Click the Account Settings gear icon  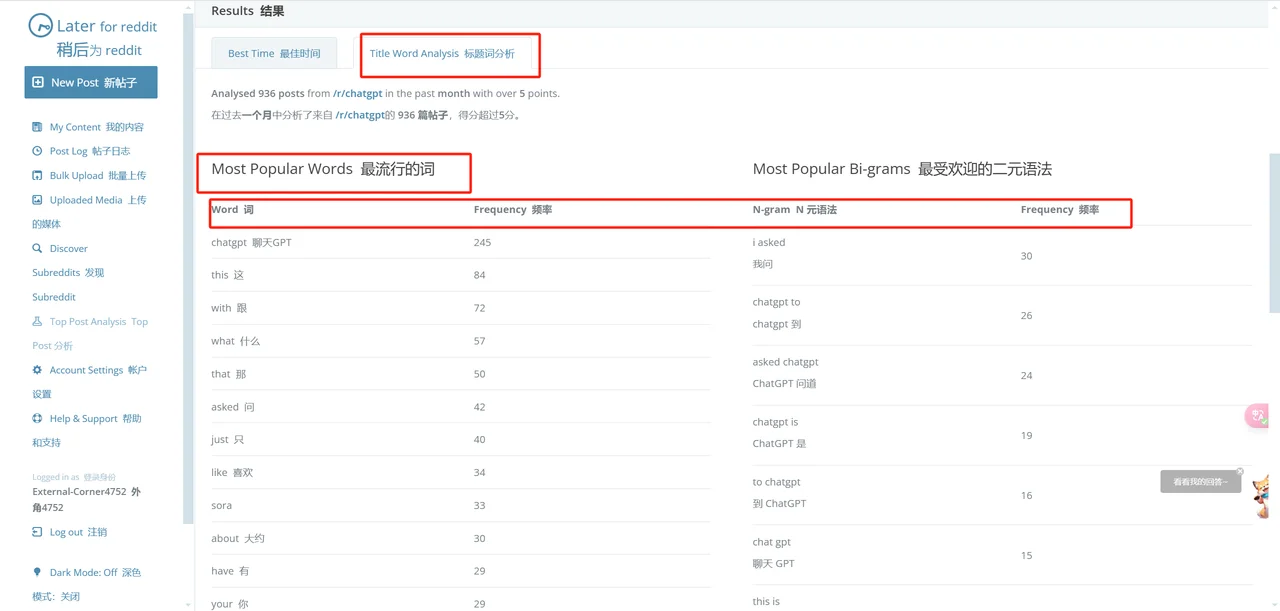[x=38, y=370]
